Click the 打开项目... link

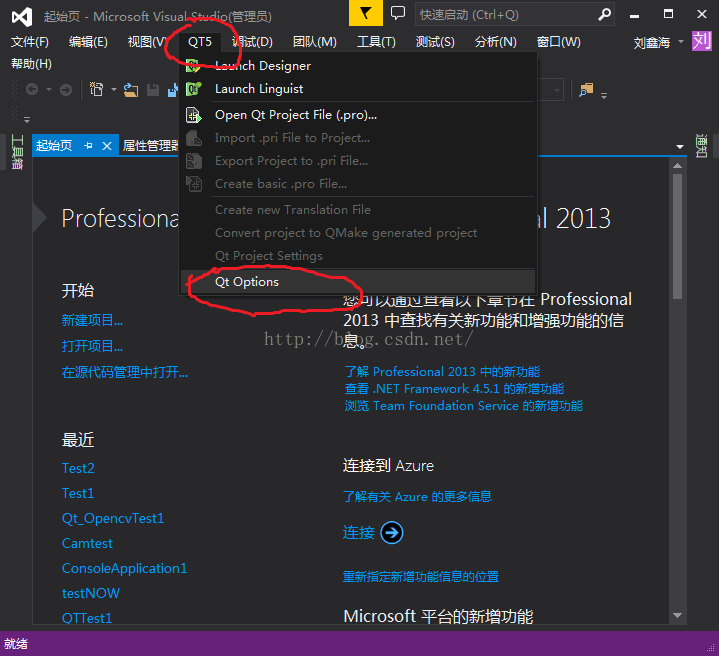click(92, 346)
